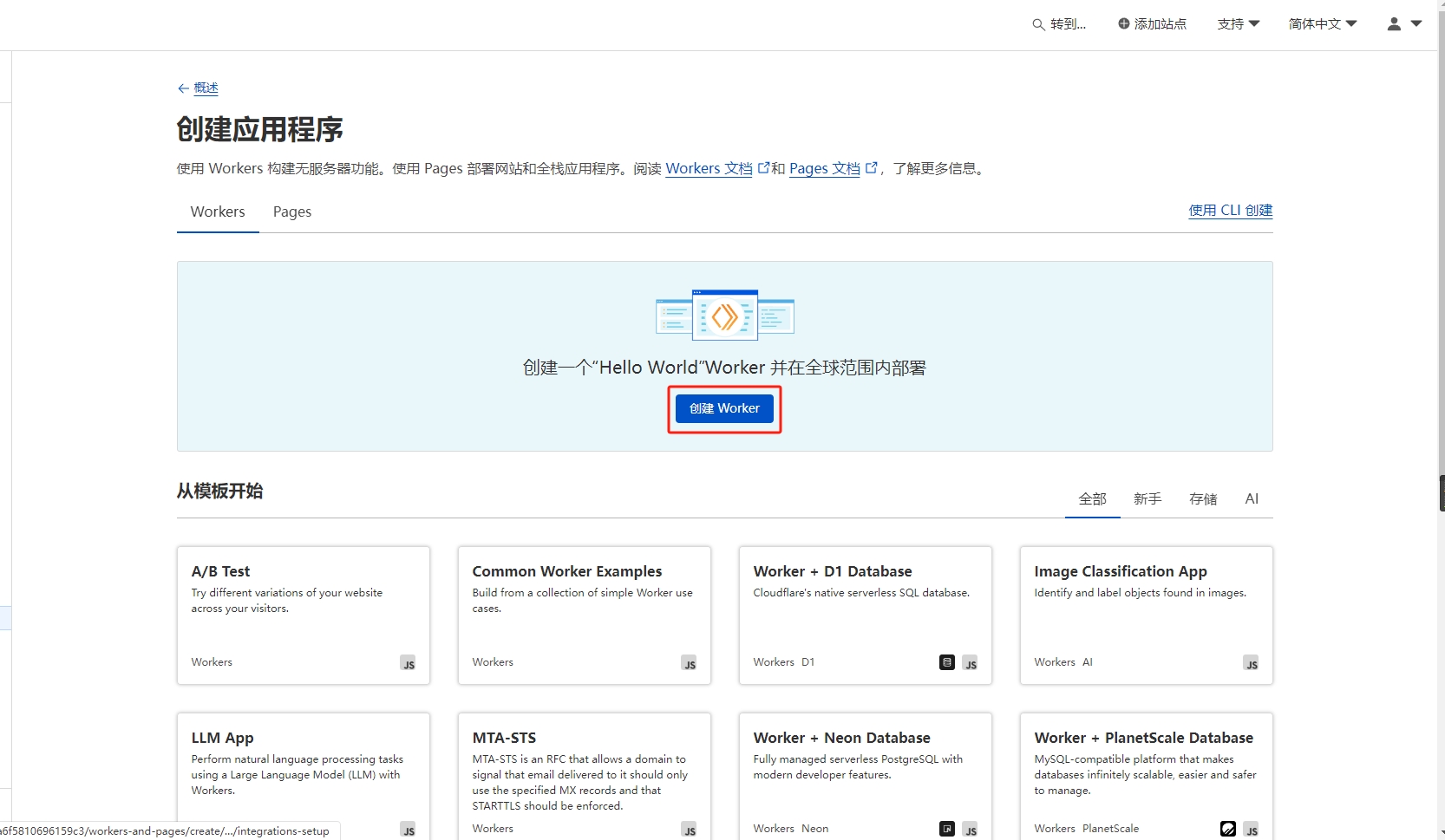This screenshot has width=1445, height=840.
Task: Click 'Workers AI' tags on Image Classification card
Action: 1063,662
